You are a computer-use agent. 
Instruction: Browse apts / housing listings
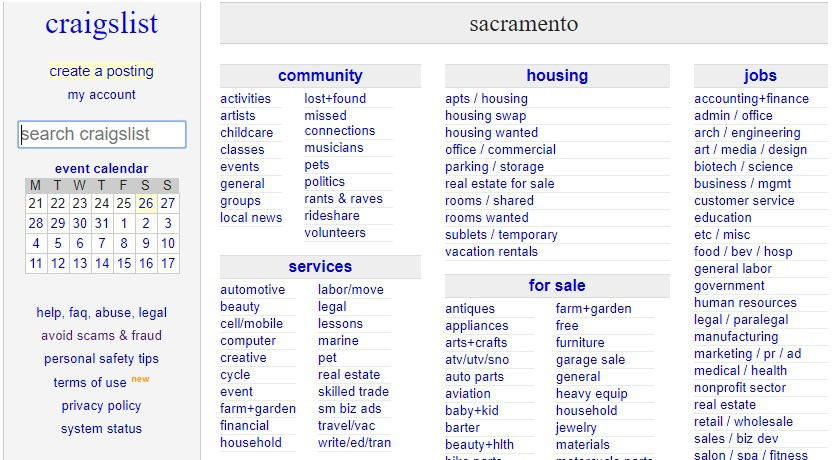coord(486,99)
